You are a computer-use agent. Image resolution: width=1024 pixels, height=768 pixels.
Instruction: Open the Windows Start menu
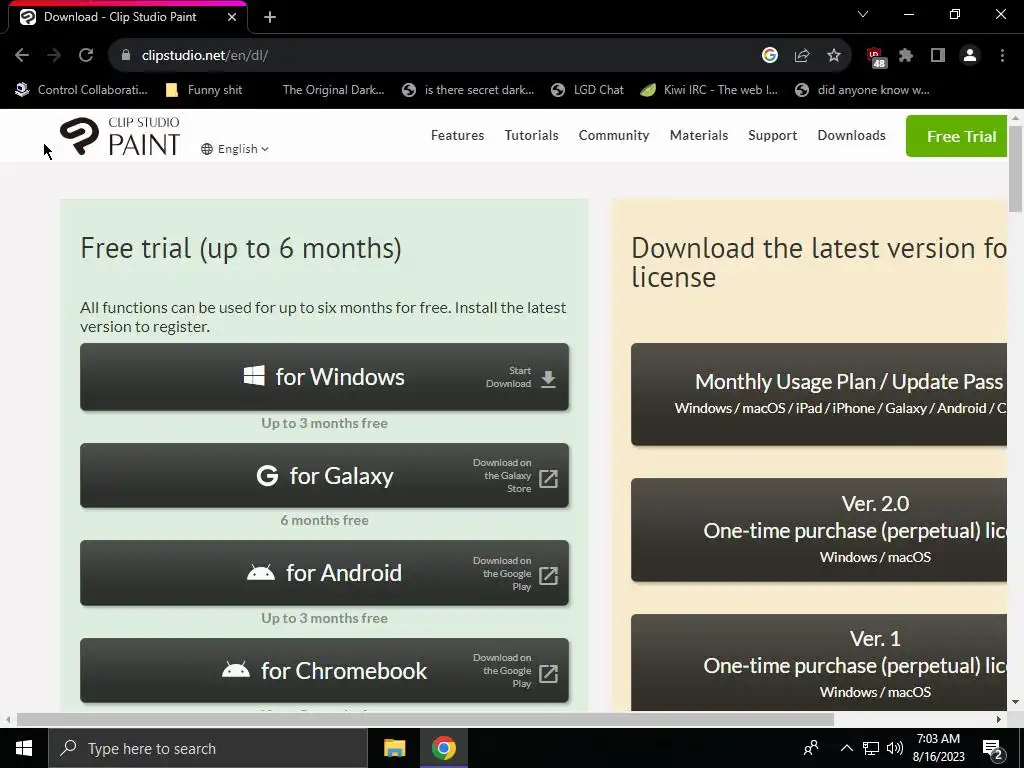(24, 748)
